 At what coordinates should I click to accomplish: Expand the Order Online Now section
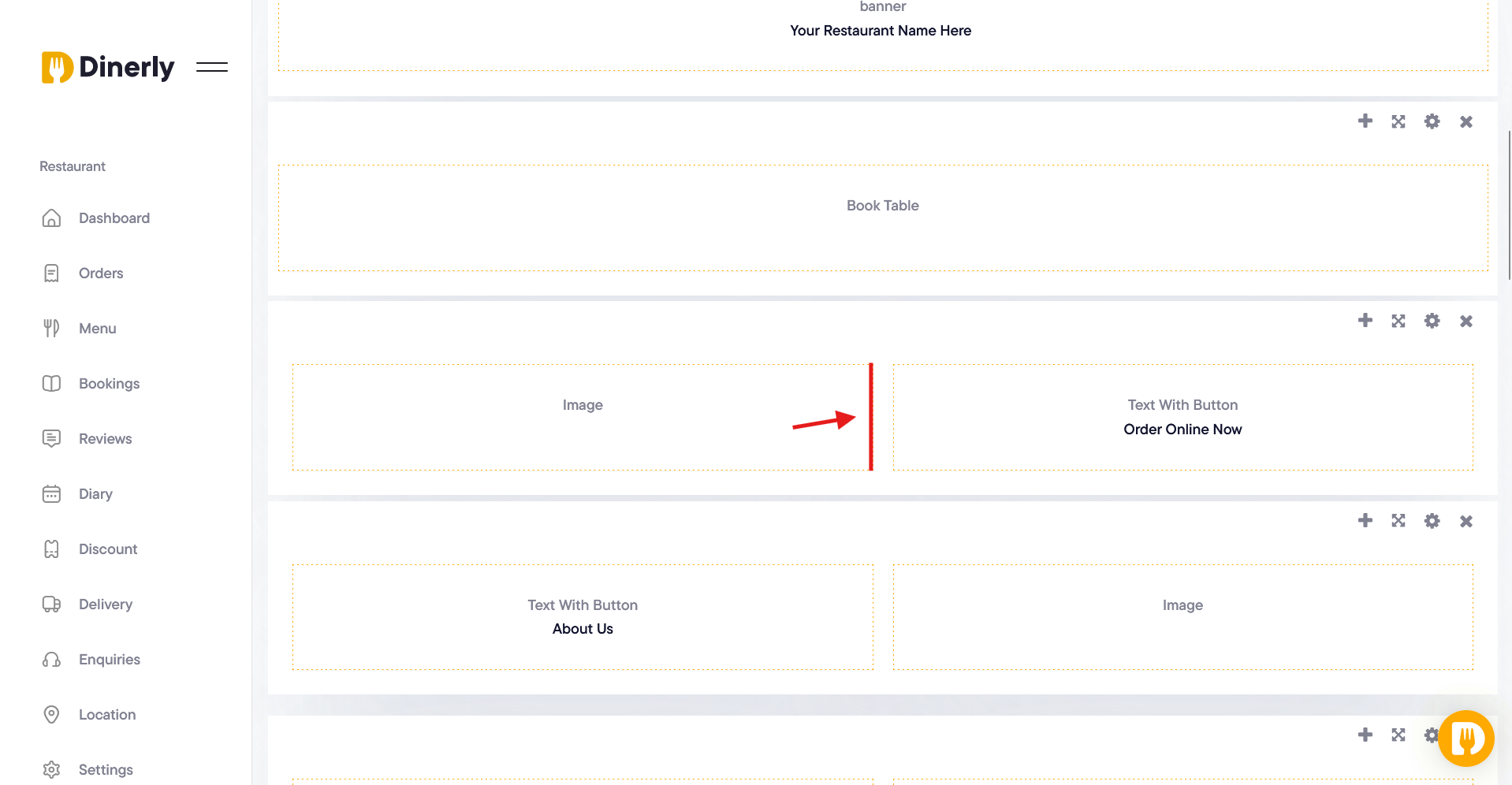coord(1398,321)
